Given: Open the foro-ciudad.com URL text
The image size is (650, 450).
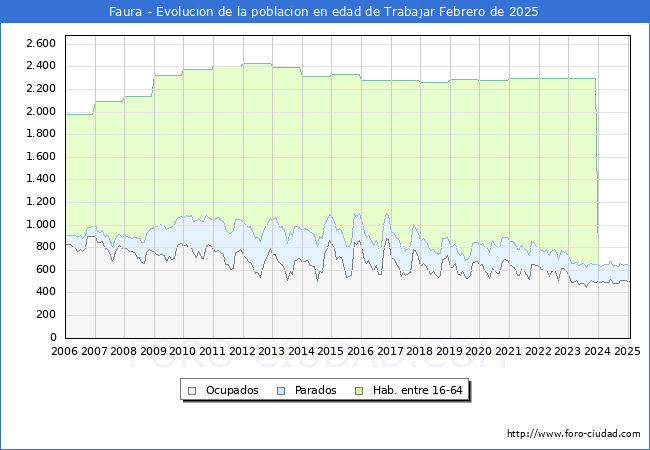Looking at the screenshot, I should (574, 433).
